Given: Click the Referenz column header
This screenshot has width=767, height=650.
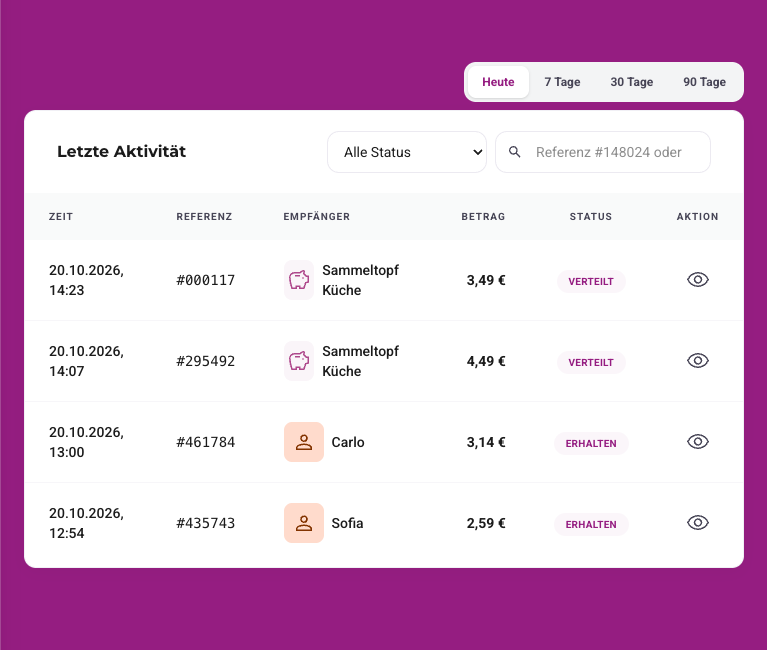Looking at the screenshot, I should 204,217.
